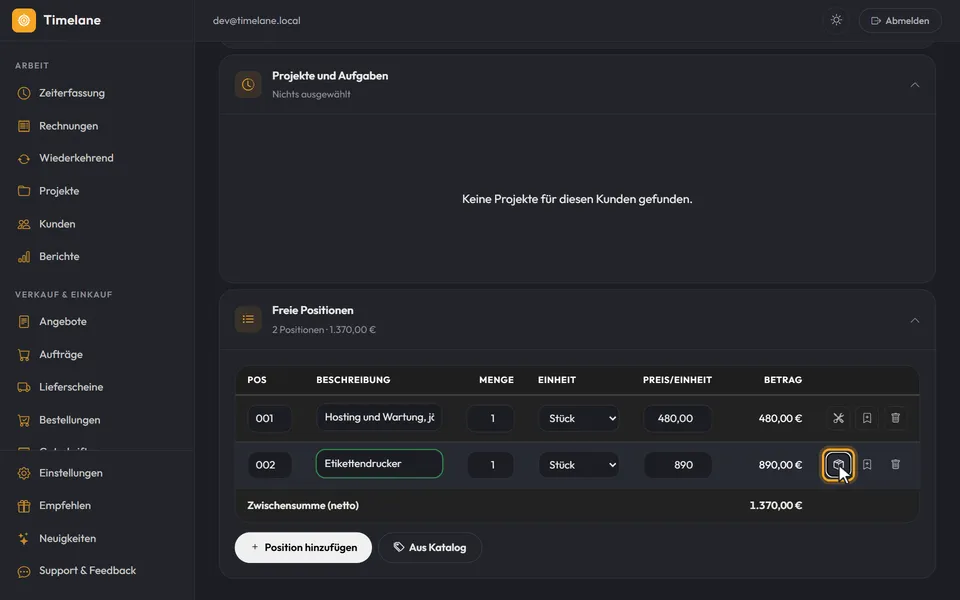
Task: Delete position 002 with the trash icon
Action: click(x=895, y=465)
